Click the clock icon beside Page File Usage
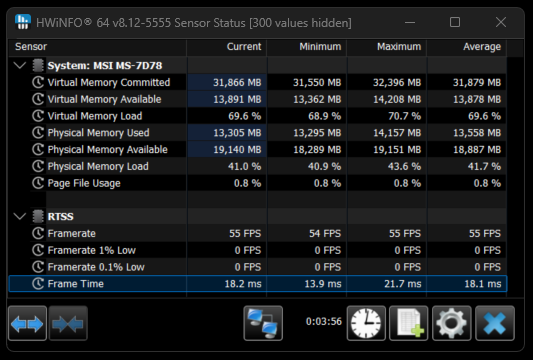The image size is (533, 360). 38,183
